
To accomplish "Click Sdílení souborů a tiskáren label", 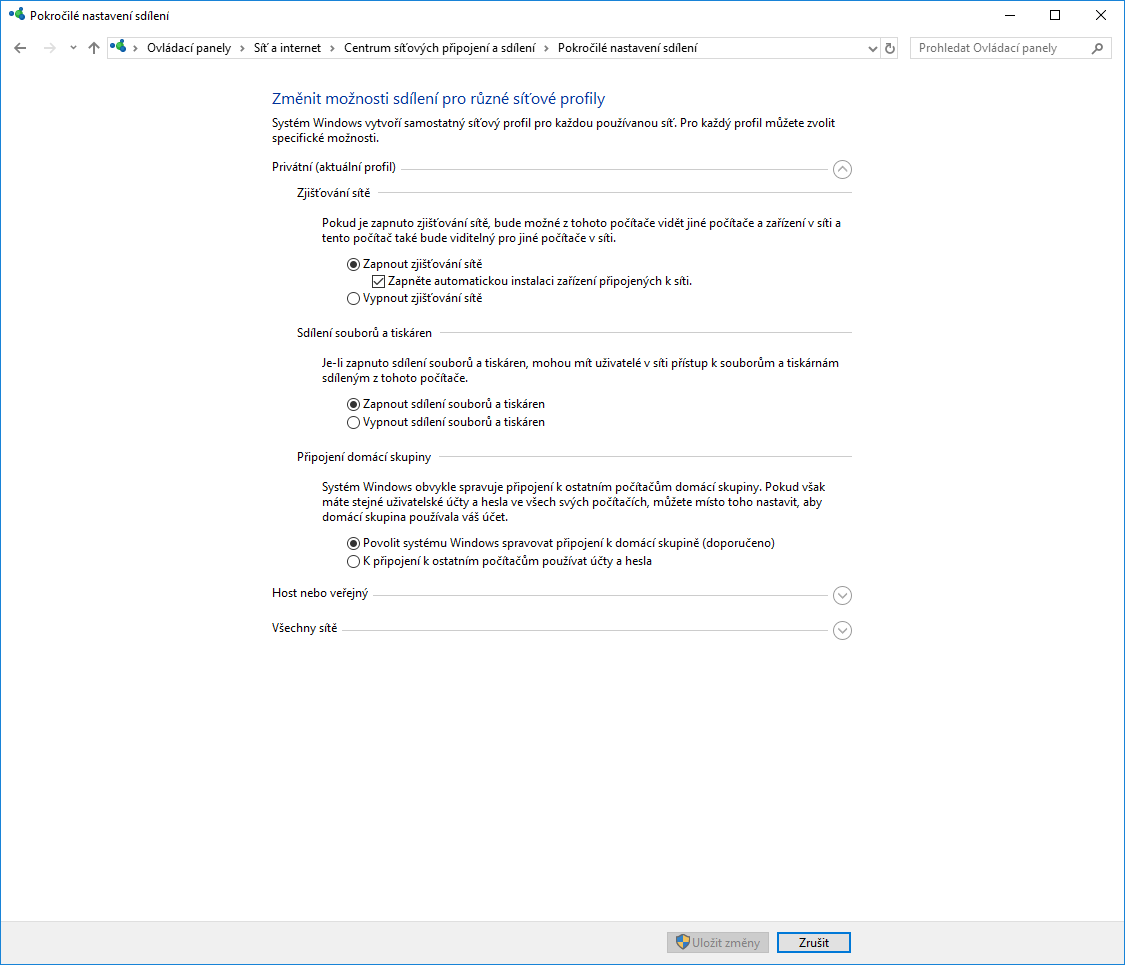I will pos(364,333).
